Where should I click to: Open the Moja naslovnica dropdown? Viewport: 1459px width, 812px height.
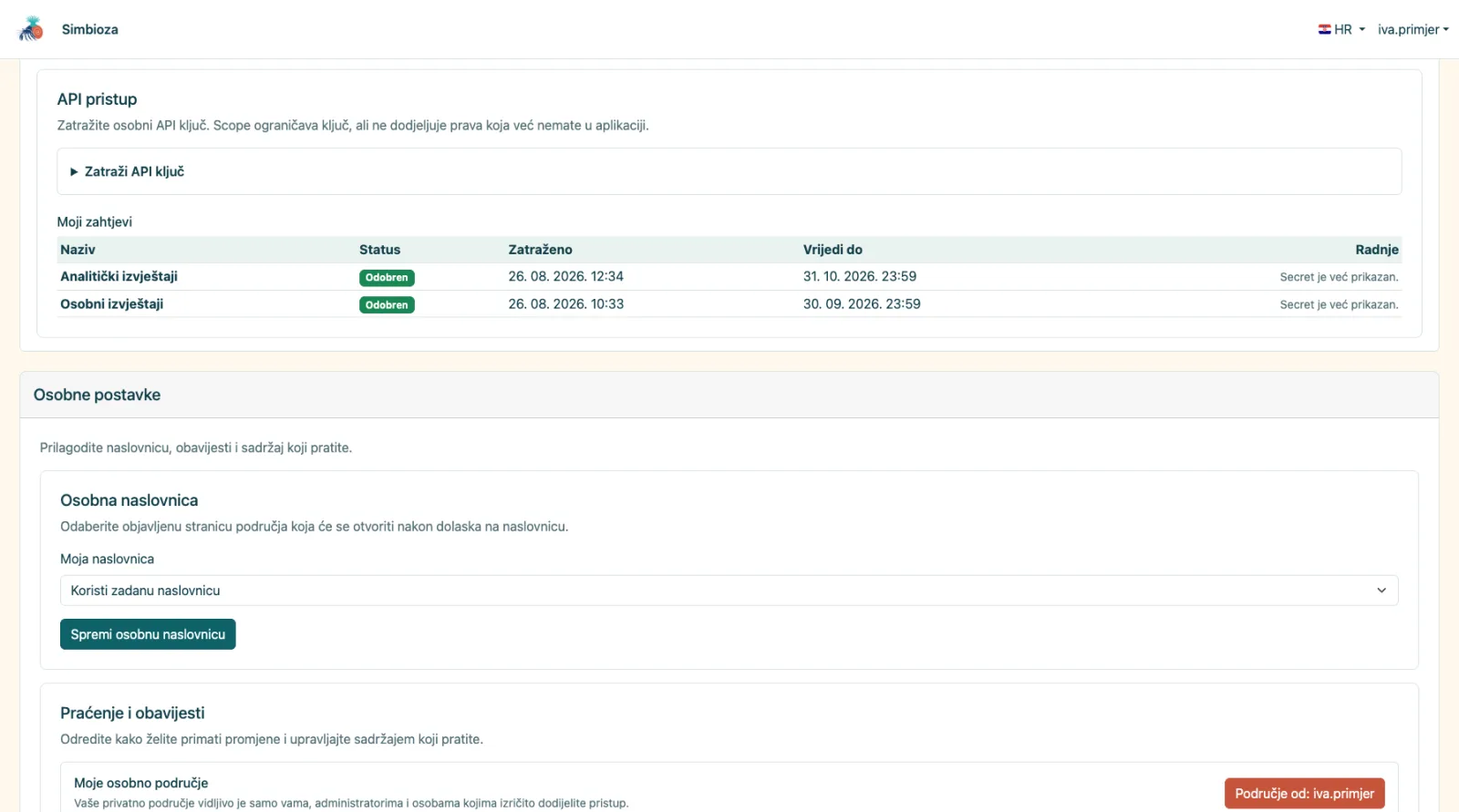pyautogui.click(x=729, y=591)
